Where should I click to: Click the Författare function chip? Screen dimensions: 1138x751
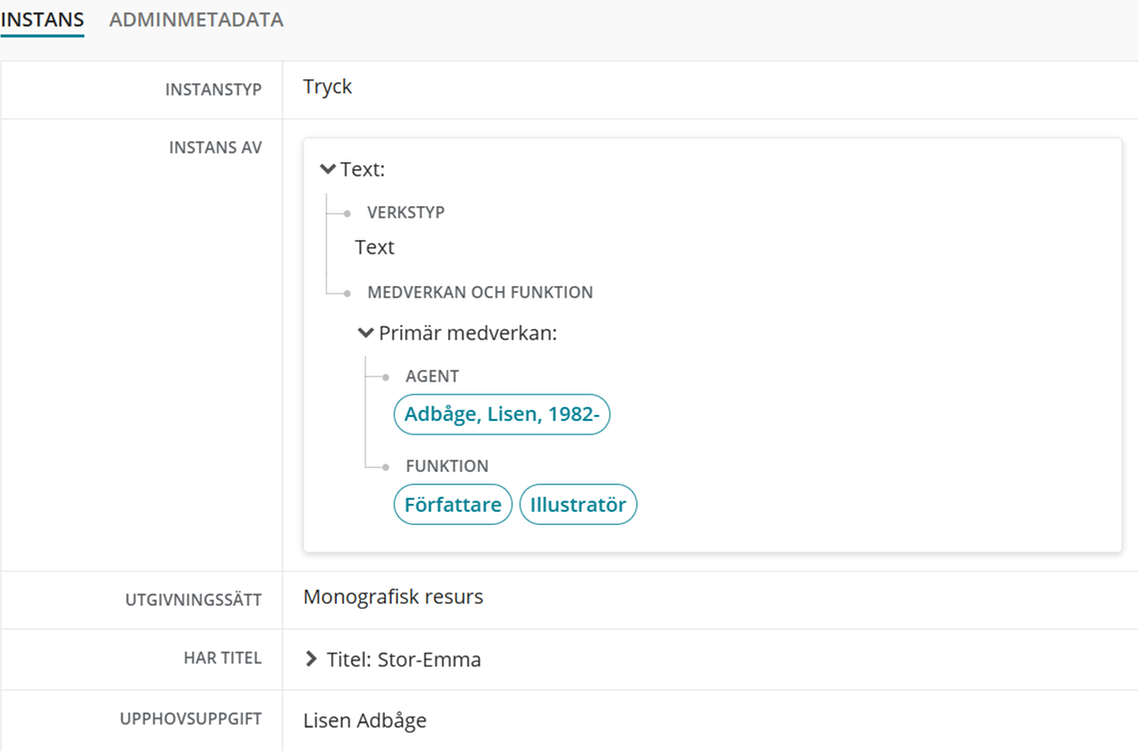pos(453,505)
